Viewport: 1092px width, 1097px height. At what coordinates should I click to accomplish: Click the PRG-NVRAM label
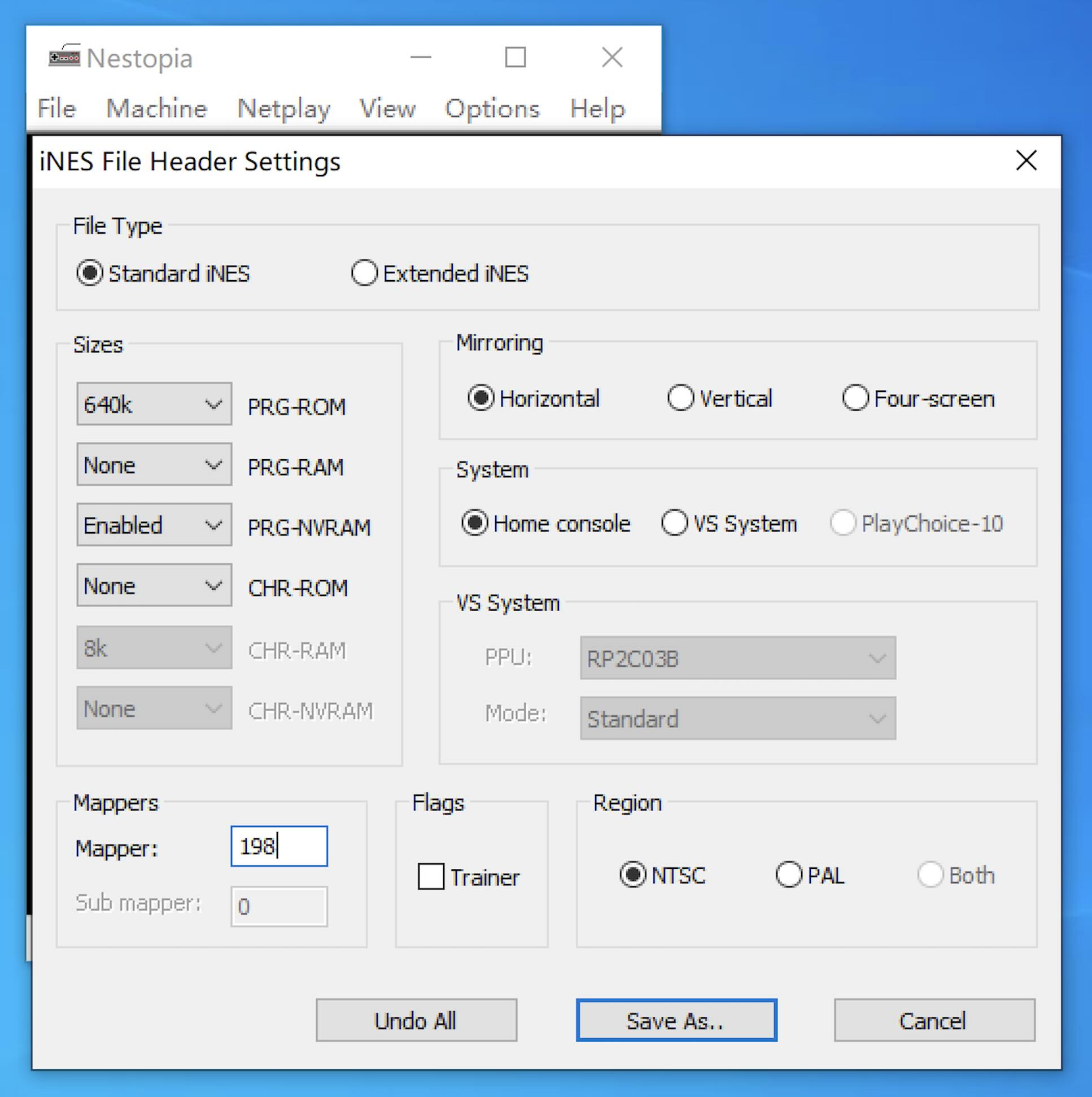click(309, 528)
